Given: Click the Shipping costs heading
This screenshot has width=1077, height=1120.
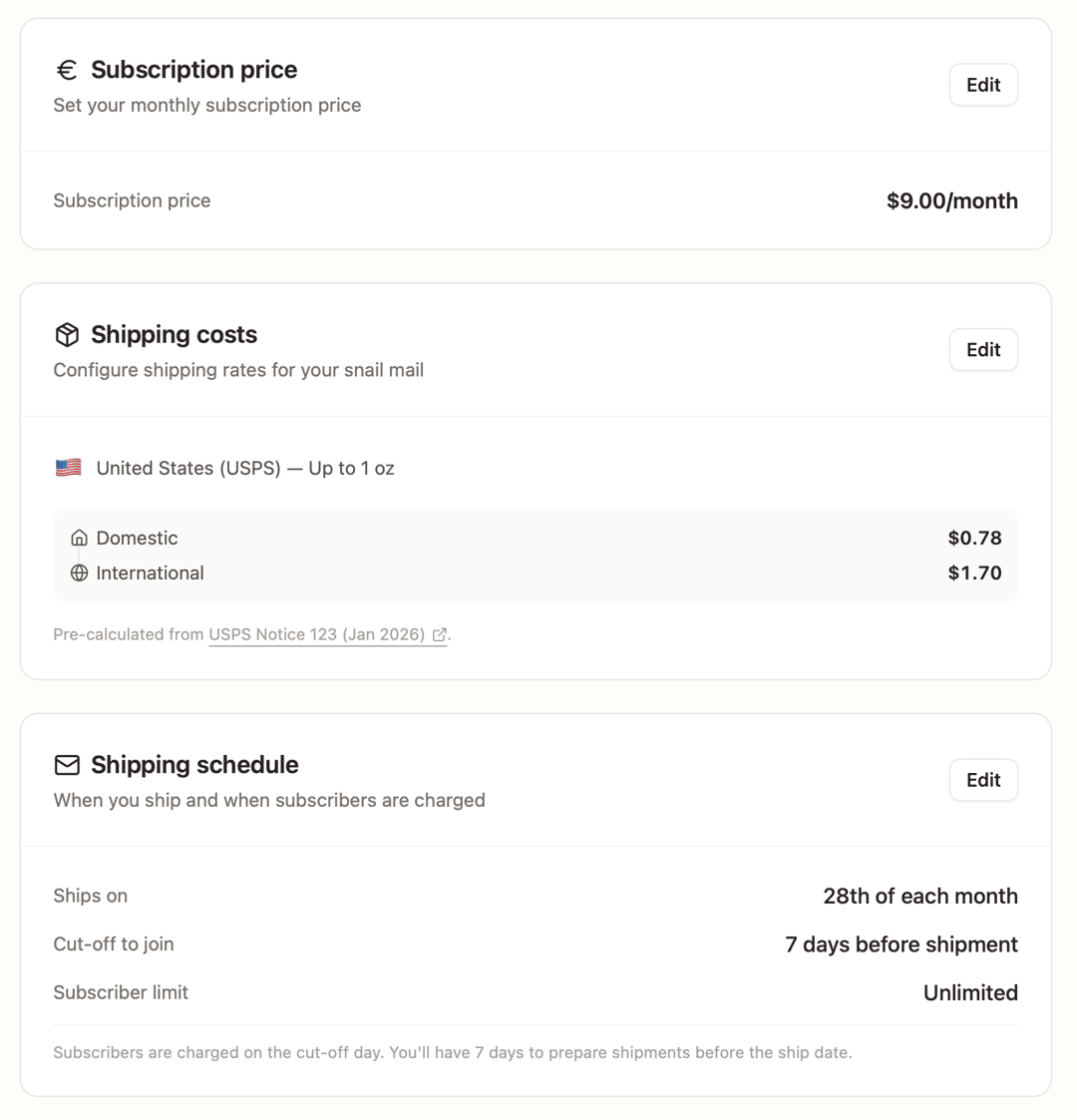Looking at the screenshot, I should [175, 335].
